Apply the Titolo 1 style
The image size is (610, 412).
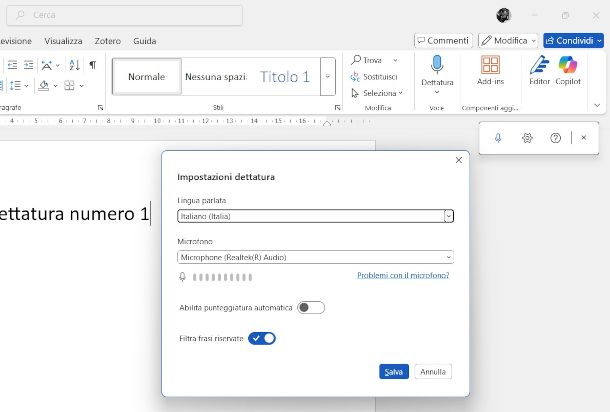tap(285, 76)
